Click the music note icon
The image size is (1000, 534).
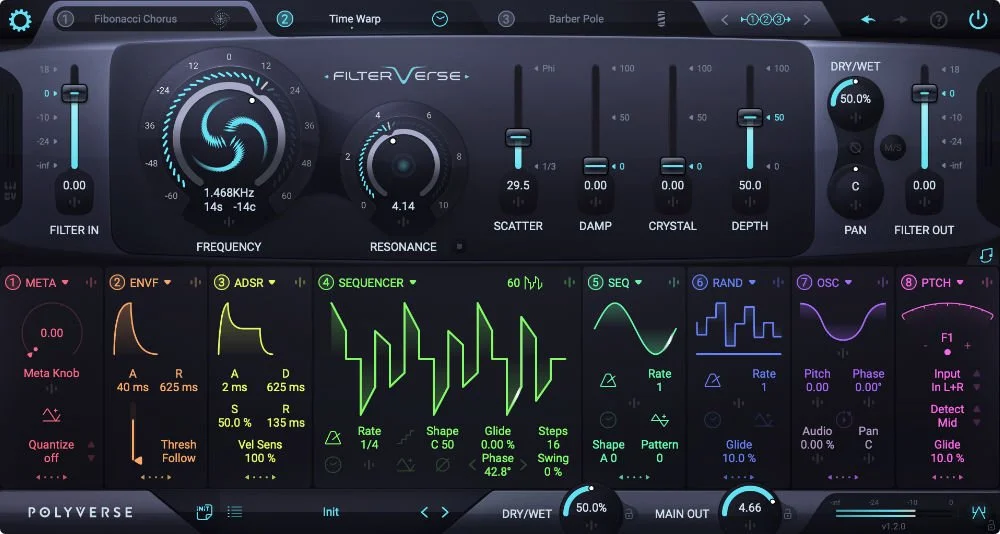986,255
